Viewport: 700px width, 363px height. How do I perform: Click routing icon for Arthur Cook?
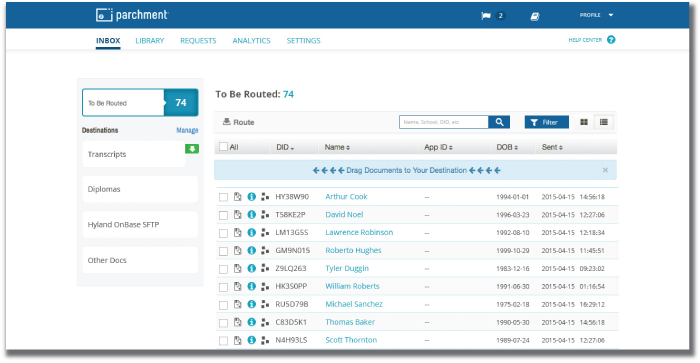click(265, 196)
